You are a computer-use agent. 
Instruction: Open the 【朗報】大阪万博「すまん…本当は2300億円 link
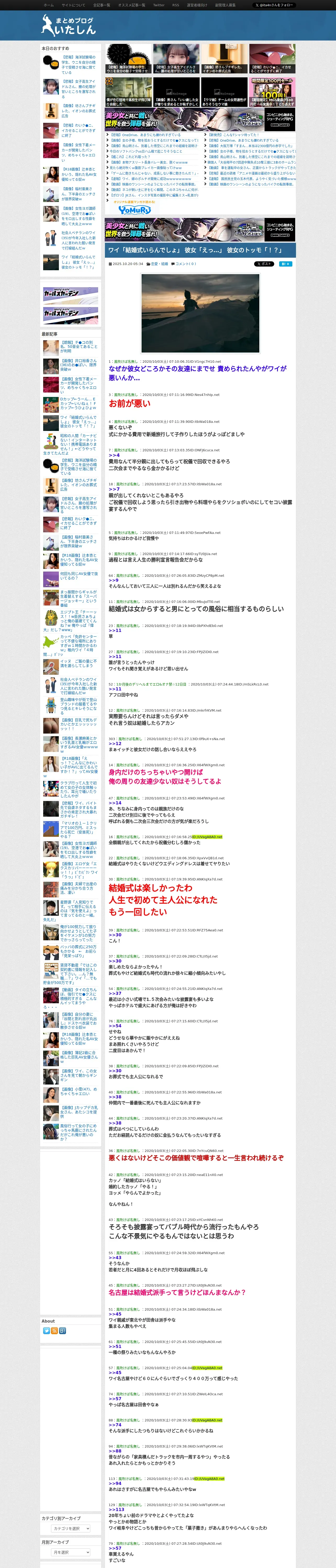251,146
